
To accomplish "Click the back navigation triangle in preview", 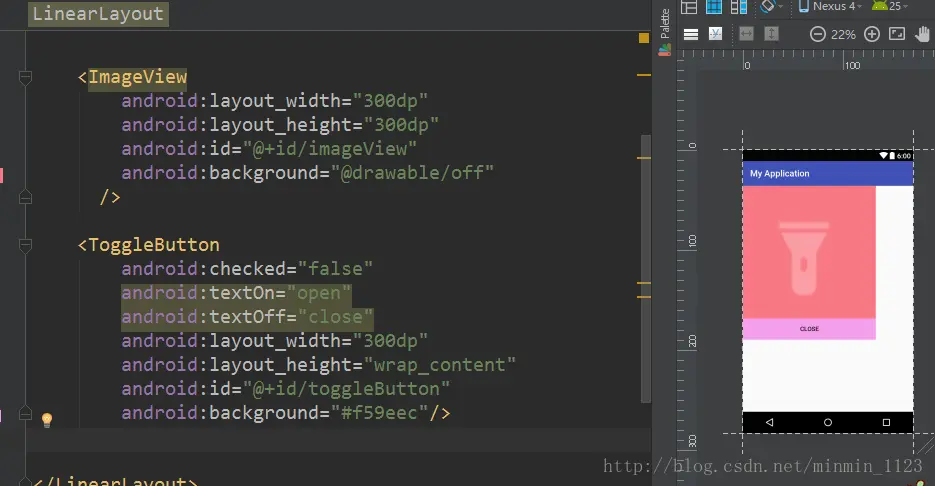I will coord(770,422).
